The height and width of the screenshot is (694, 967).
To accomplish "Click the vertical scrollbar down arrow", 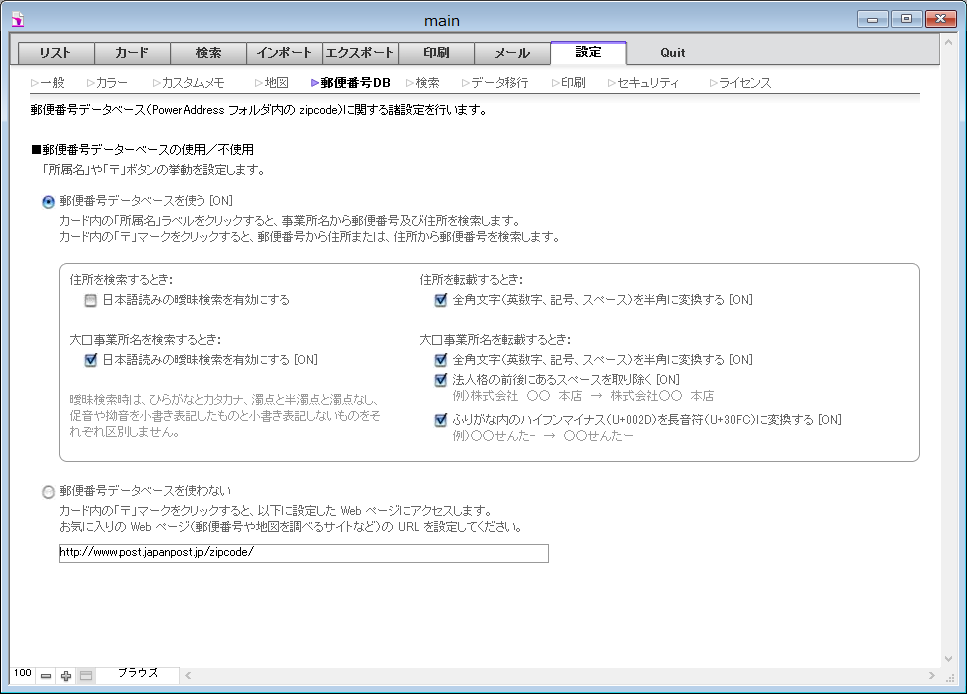I will tap(948, 659).
